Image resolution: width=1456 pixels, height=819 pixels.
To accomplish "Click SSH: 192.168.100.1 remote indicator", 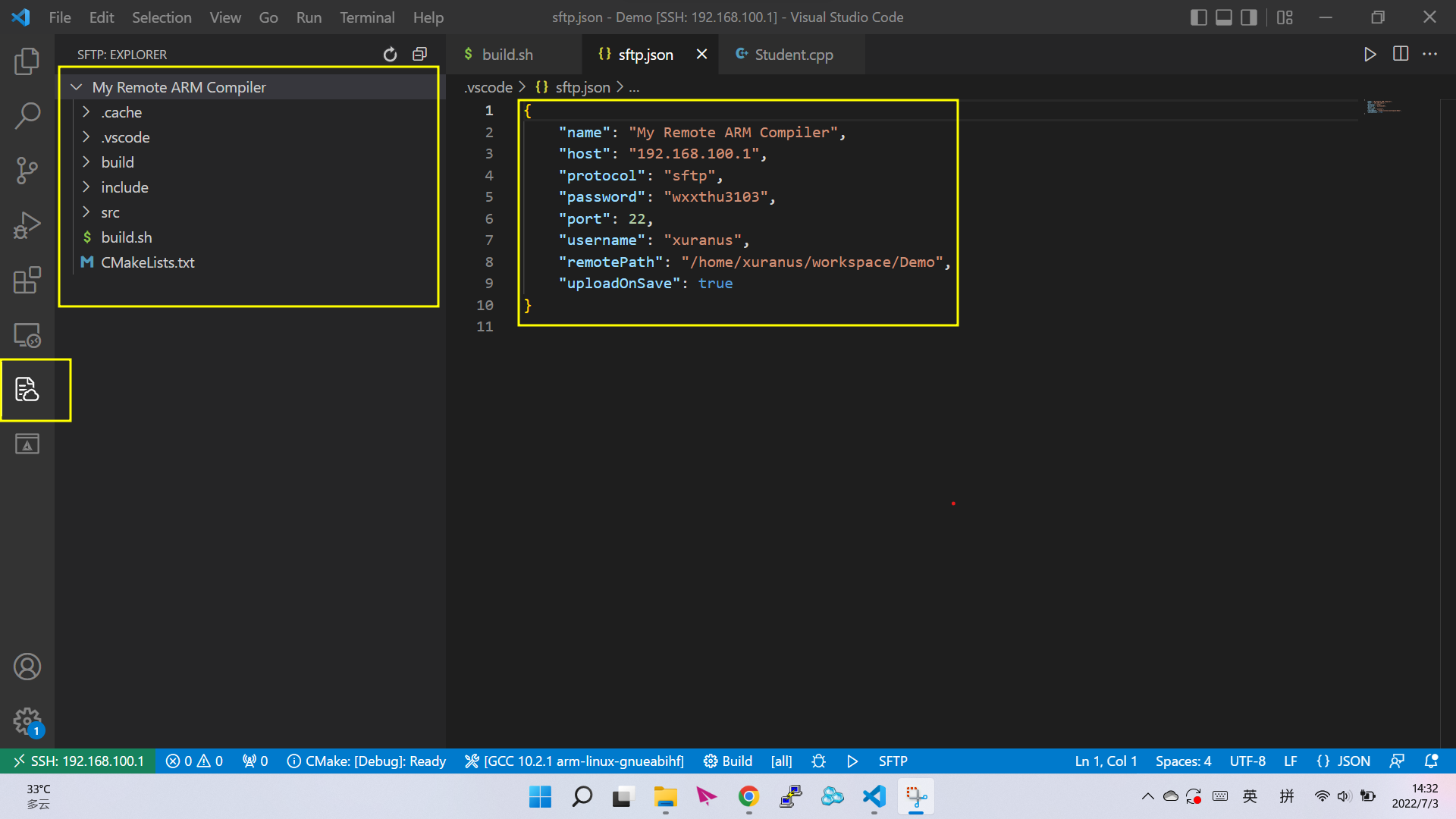I will (78, 761).
